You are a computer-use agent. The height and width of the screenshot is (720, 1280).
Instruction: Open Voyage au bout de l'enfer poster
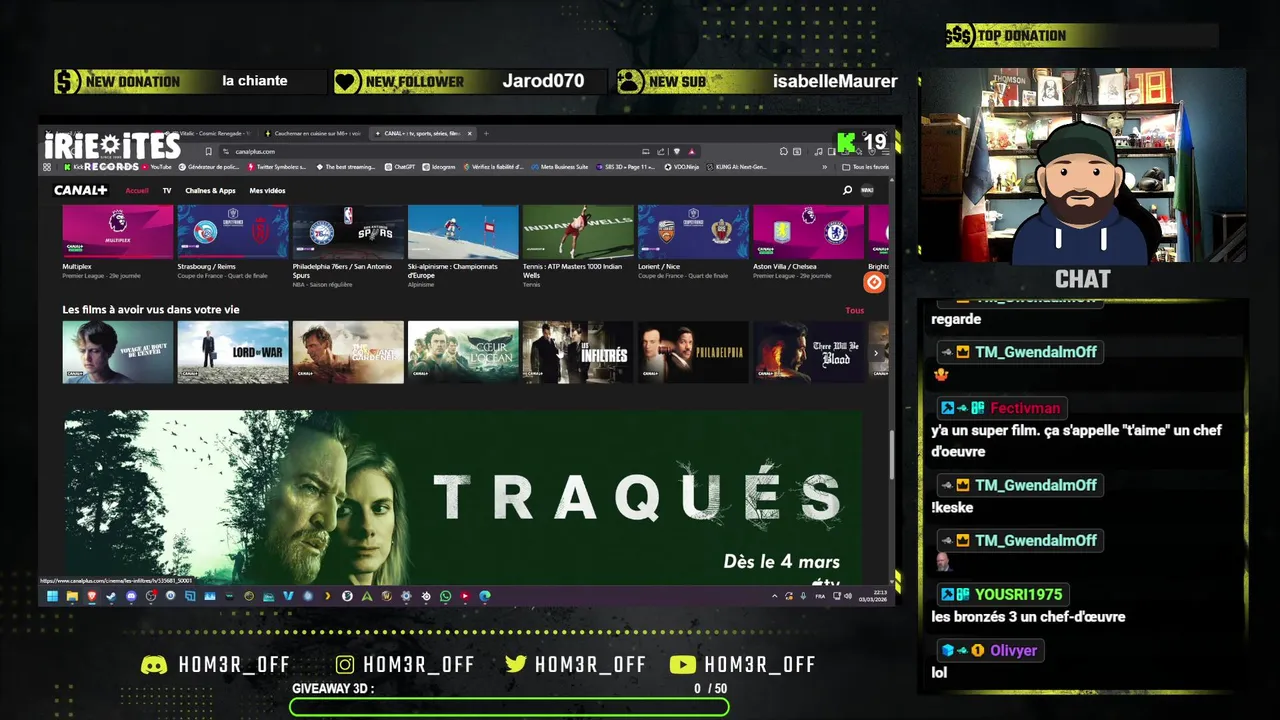118,352
